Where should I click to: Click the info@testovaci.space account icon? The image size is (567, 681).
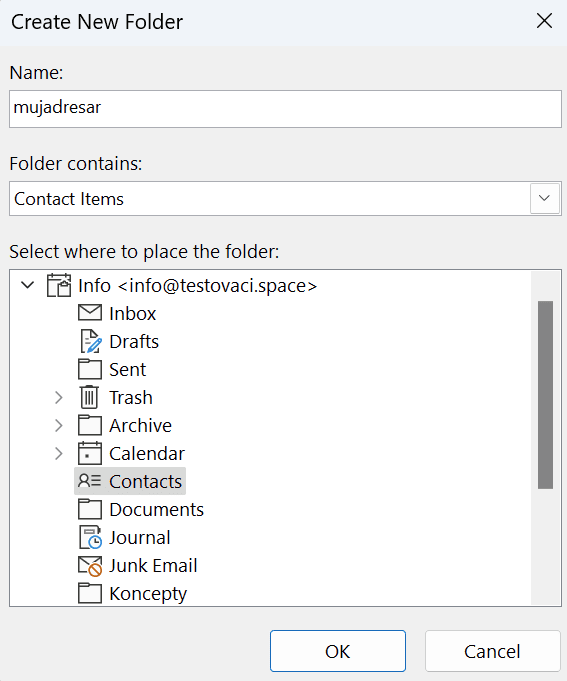(x=59, y=285)
